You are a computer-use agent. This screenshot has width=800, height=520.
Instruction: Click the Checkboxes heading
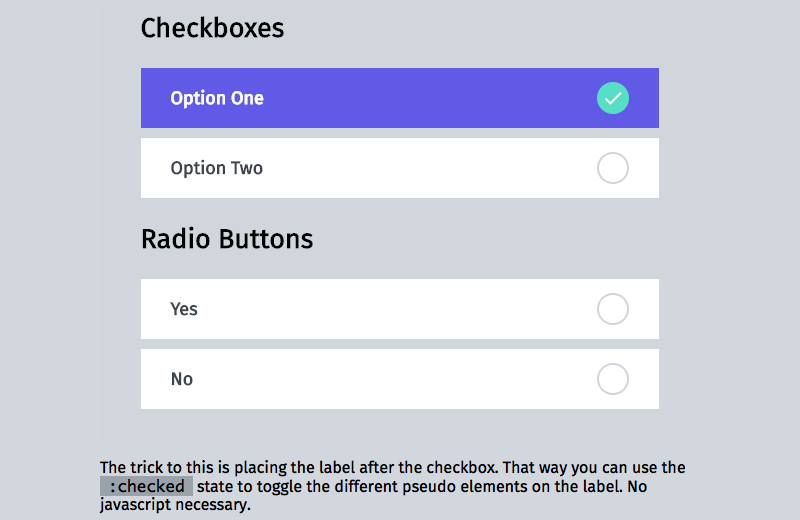[x=212, y=28]
